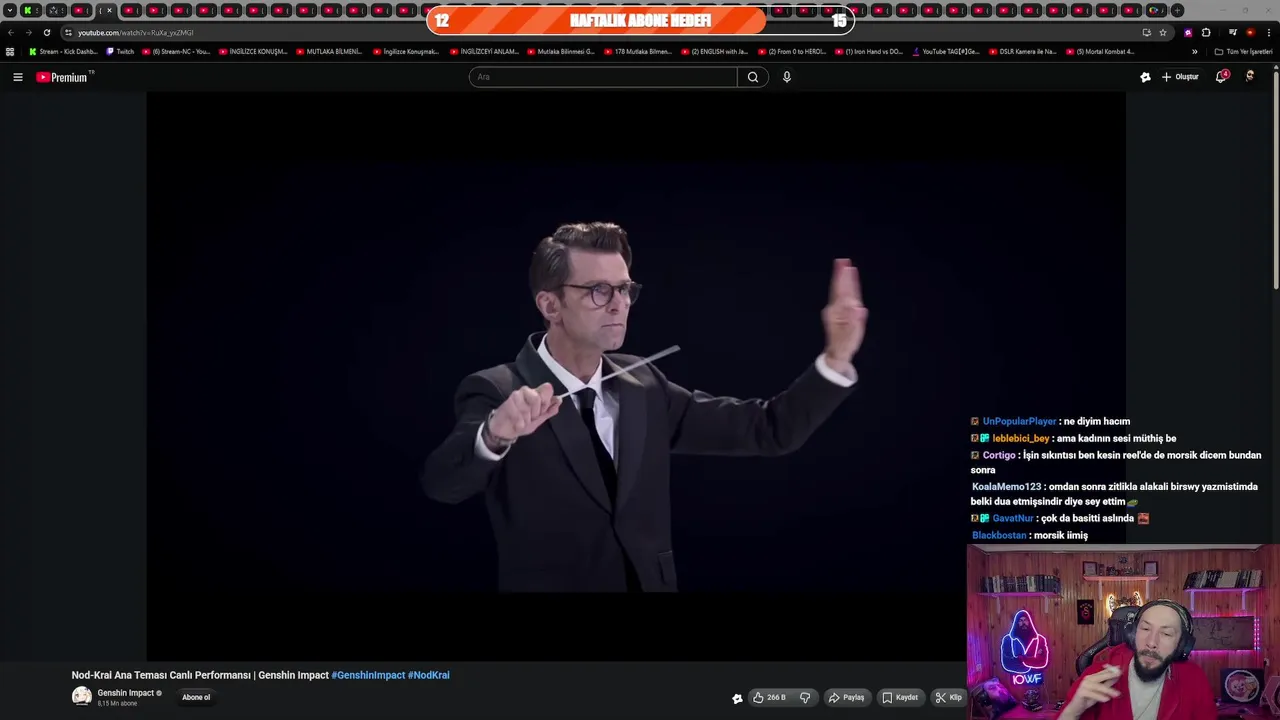
Task: Click the YouTube search field
Action: click(603, 77)
